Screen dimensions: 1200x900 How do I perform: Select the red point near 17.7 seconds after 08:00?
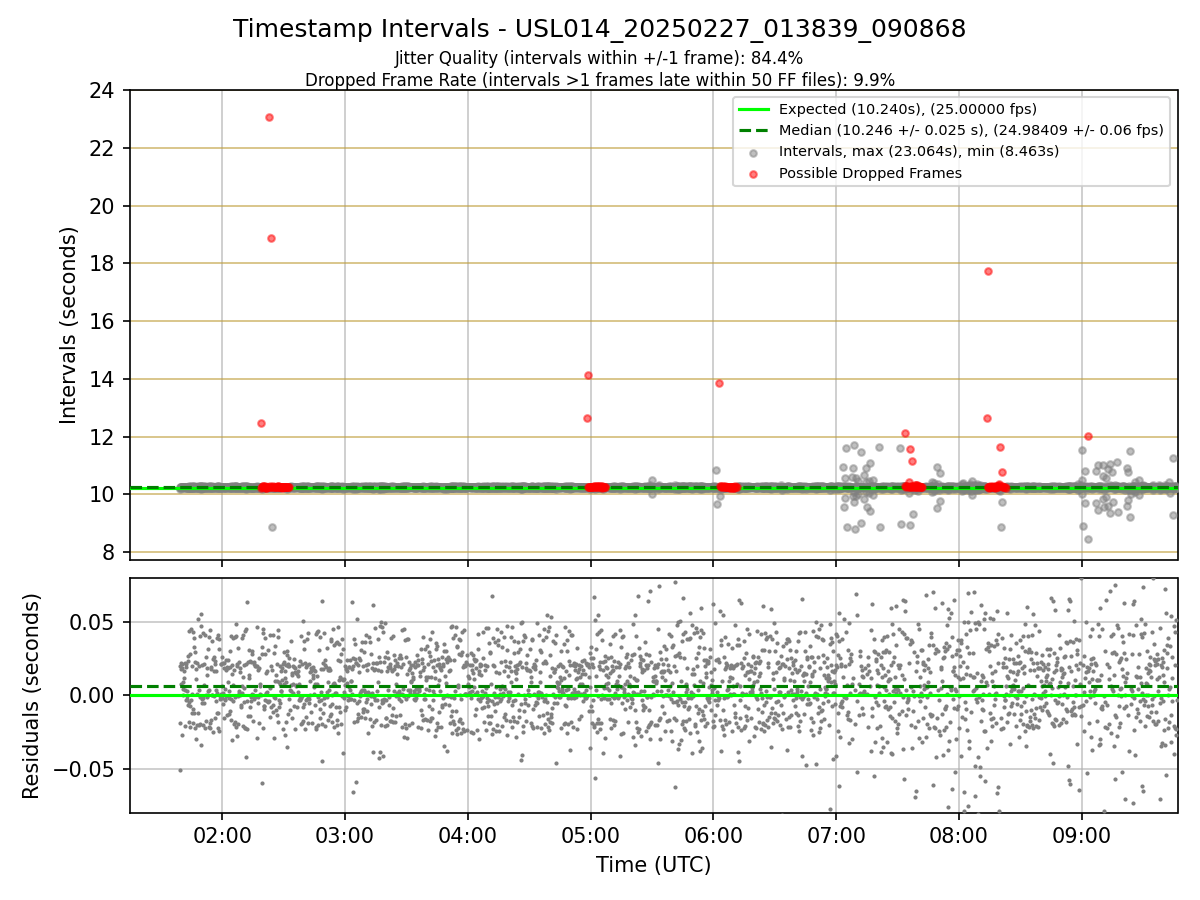(x=988, y=271)
